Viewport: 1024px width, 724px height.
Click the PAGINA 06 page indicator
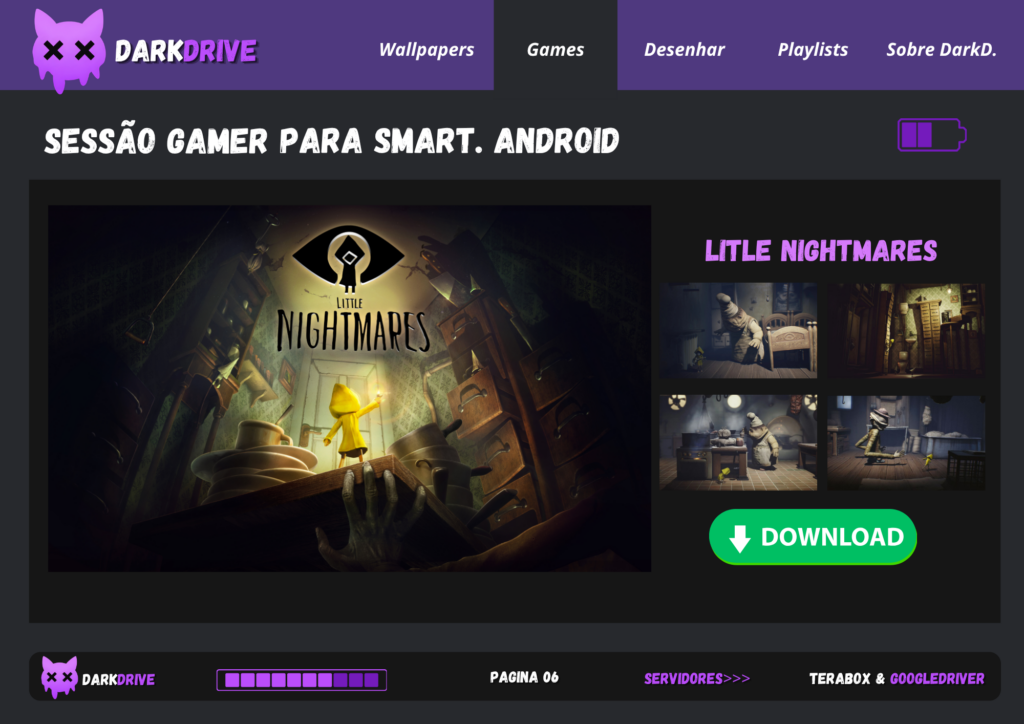[524, 678]
